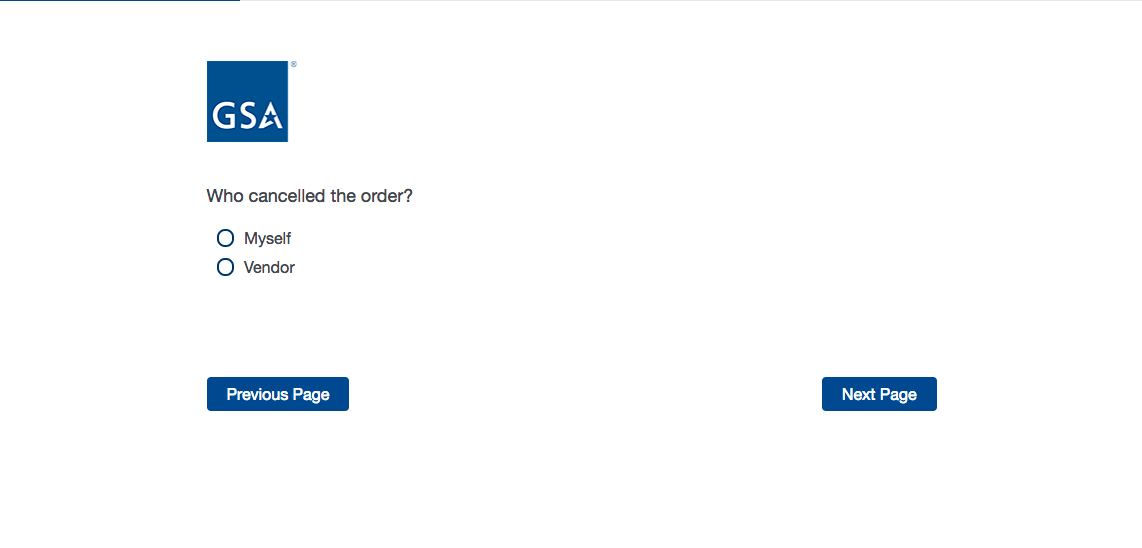This screenshot has height=548, width=1142.
Task: Click the "Who cancelled the order?" question text
Action: [x=309, y=196]
